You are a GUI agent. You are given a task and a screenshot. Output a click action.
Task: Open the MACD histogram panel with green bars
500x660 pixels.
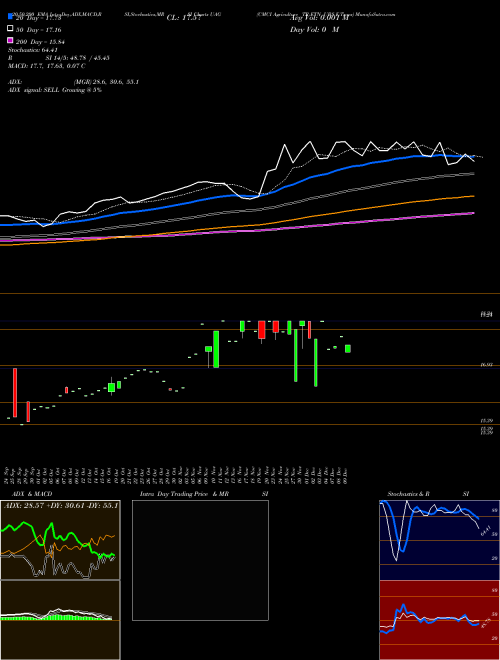point(60,620)
